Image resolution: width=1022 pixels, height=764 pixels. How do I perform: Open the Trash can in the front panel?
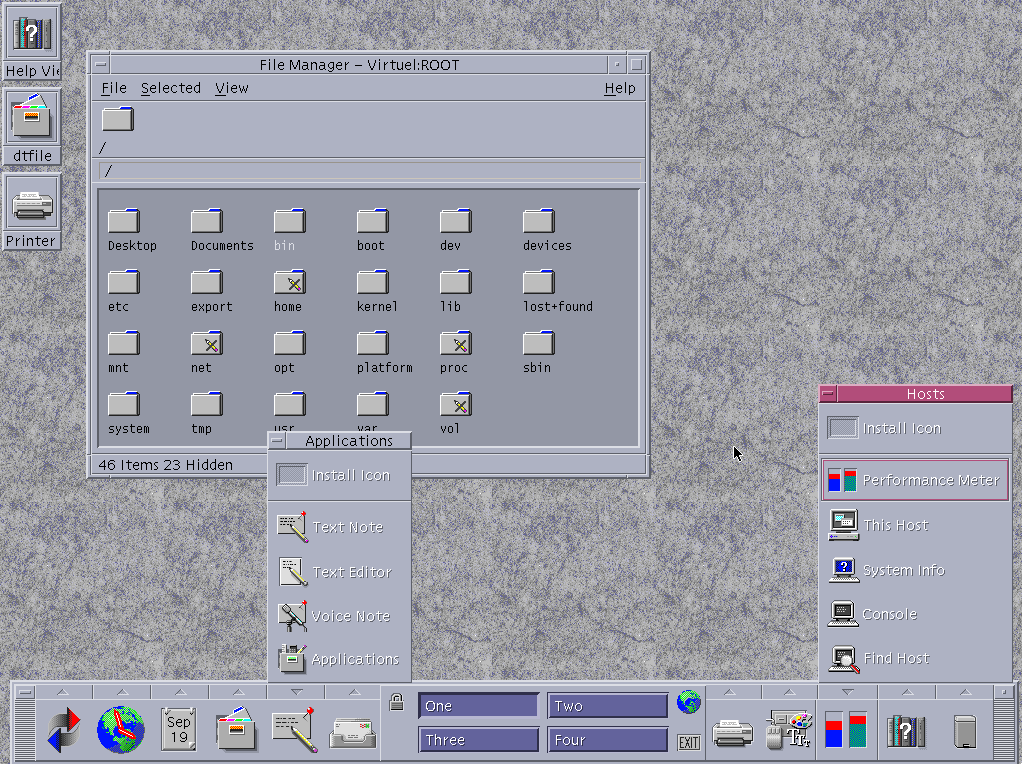(965, 731)
